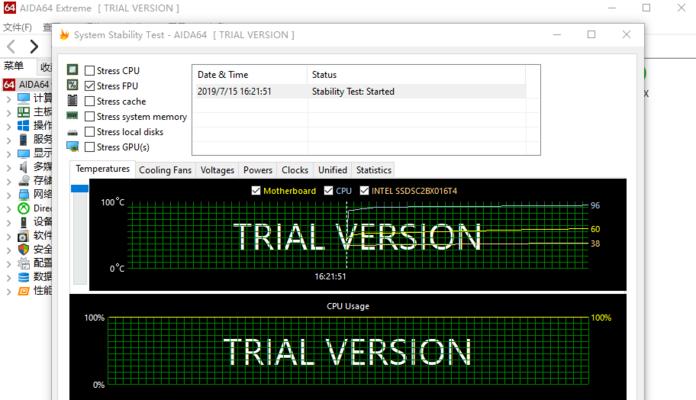Click the 16:21:51 marker on temperature graph
Image resolution: width=696 pixels, height=400 pixels.
330,276
